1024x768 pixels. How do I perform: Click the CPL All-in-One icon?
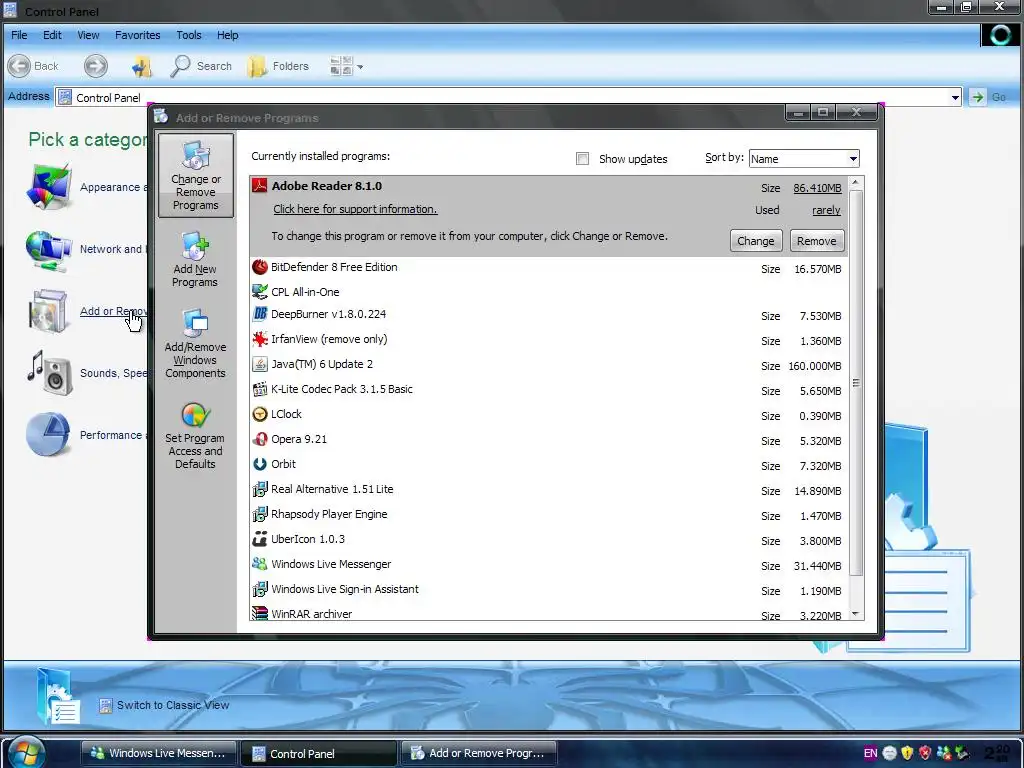tap(260, 291)
